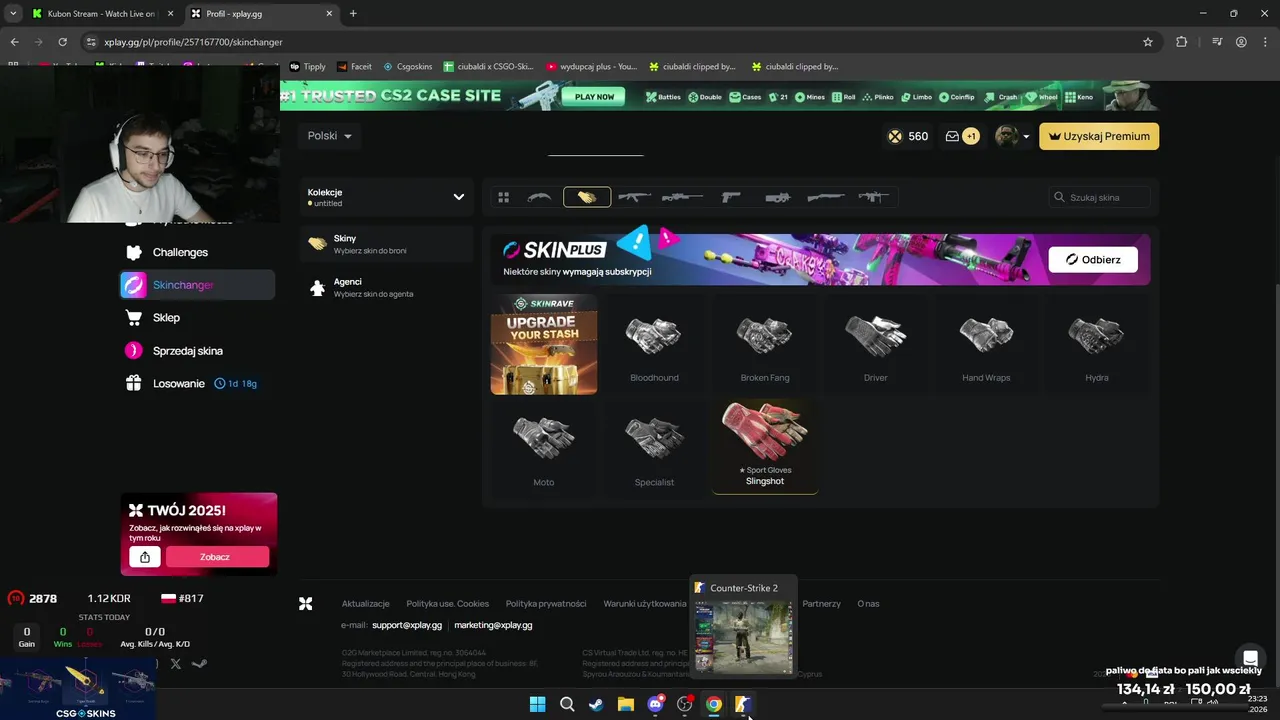This screenshot has width=1280, height=720.
Task: Open the live chat support bubble
Action: [1250, 658]
